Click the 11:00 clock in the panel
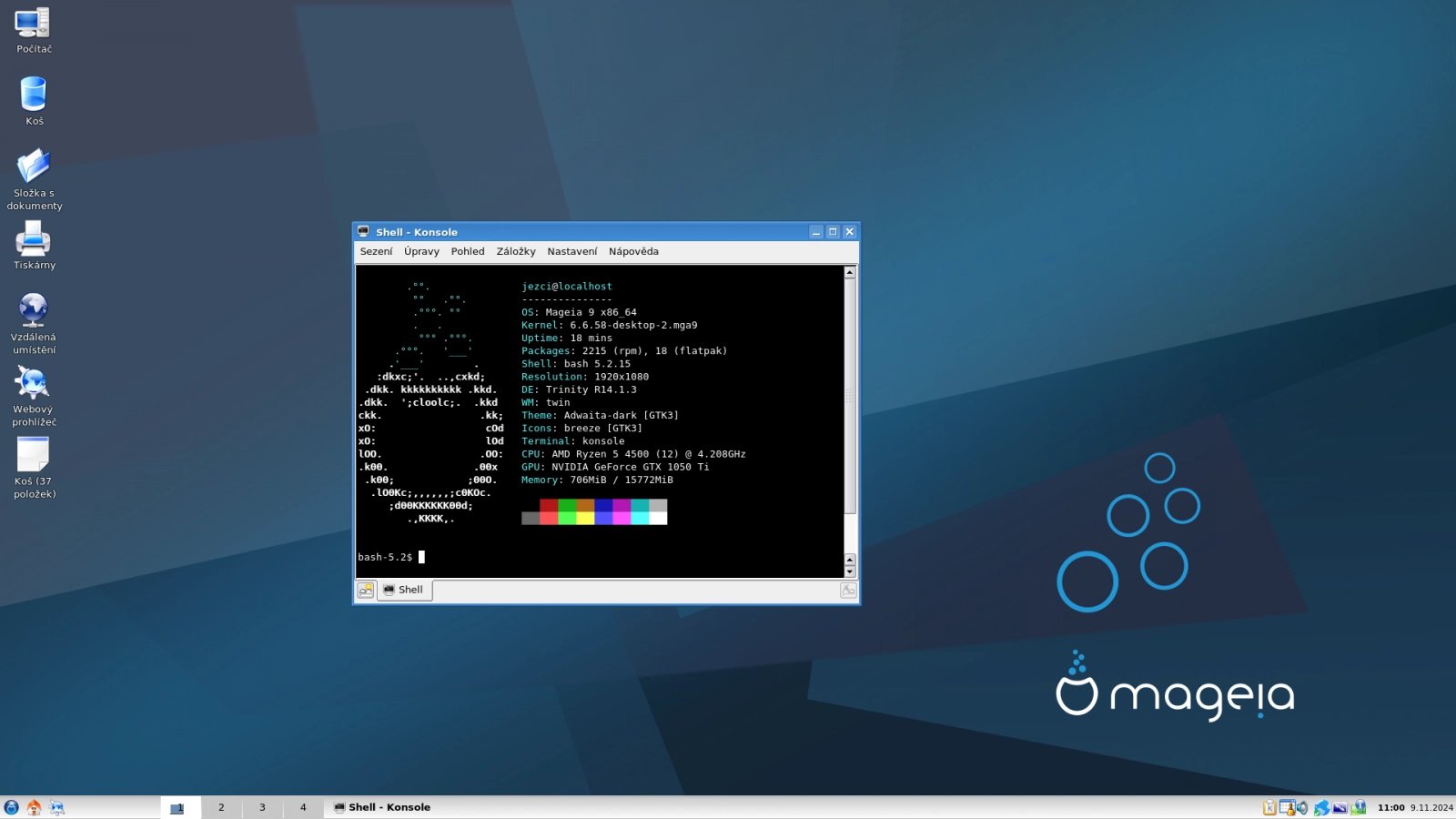1456x819 pixels. (x=1390, y=807)
